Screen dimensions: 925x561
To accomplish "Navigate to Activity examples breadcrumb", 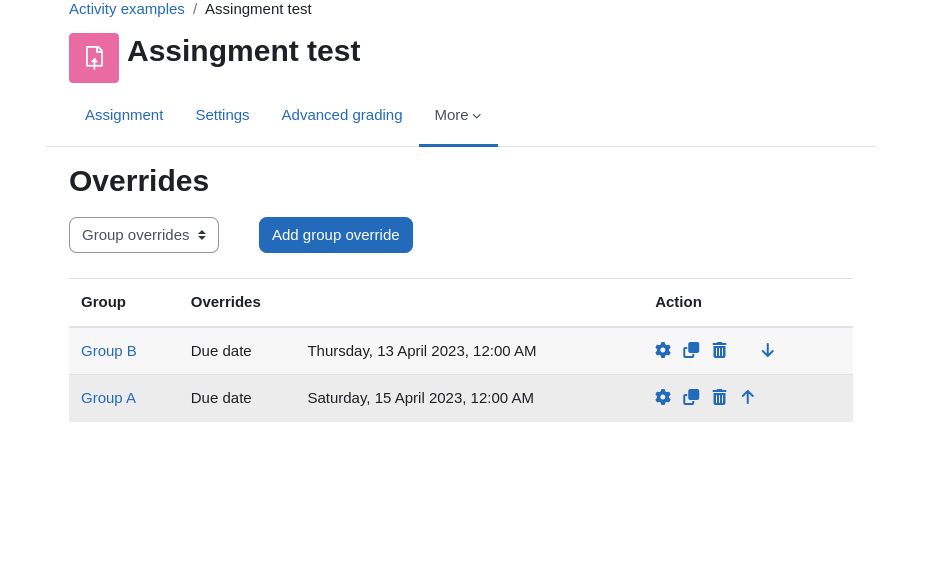I will coord(127,9).
